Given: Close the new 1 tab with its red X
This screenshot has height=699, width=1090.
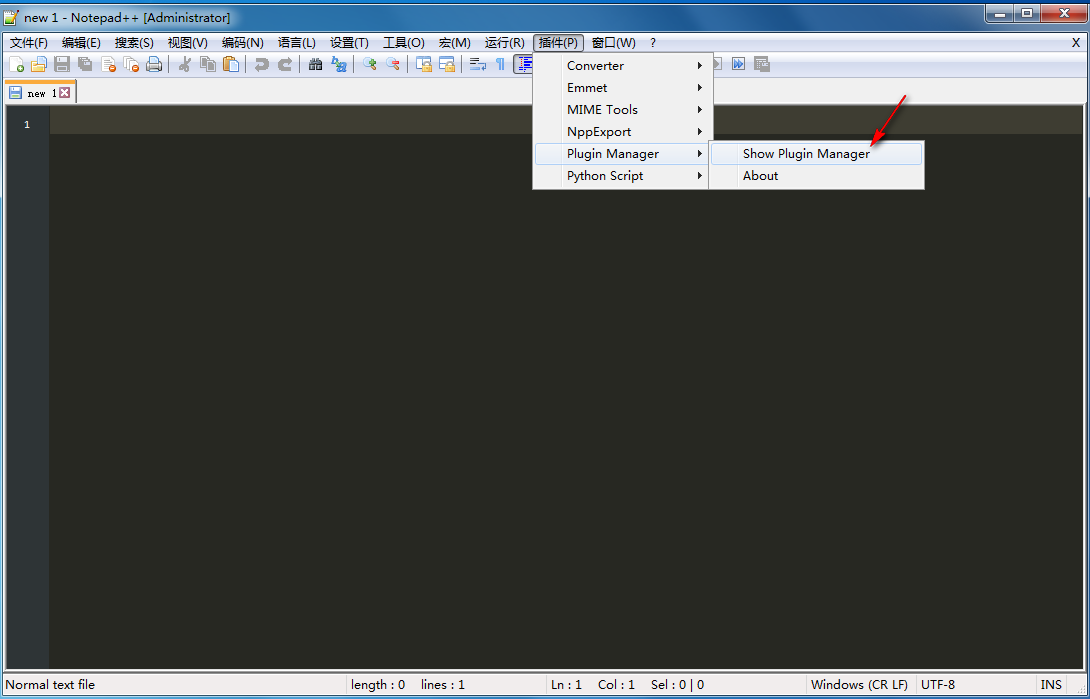Looking at the screenshot, I should point(65,92).
